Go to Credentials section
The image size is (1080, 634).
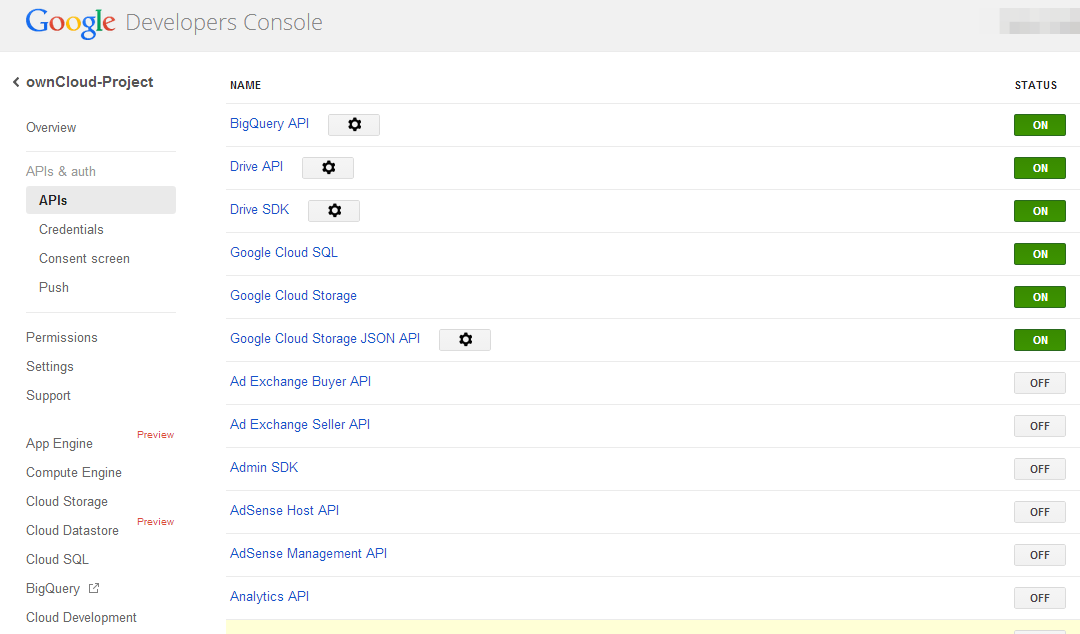point(71,229)
